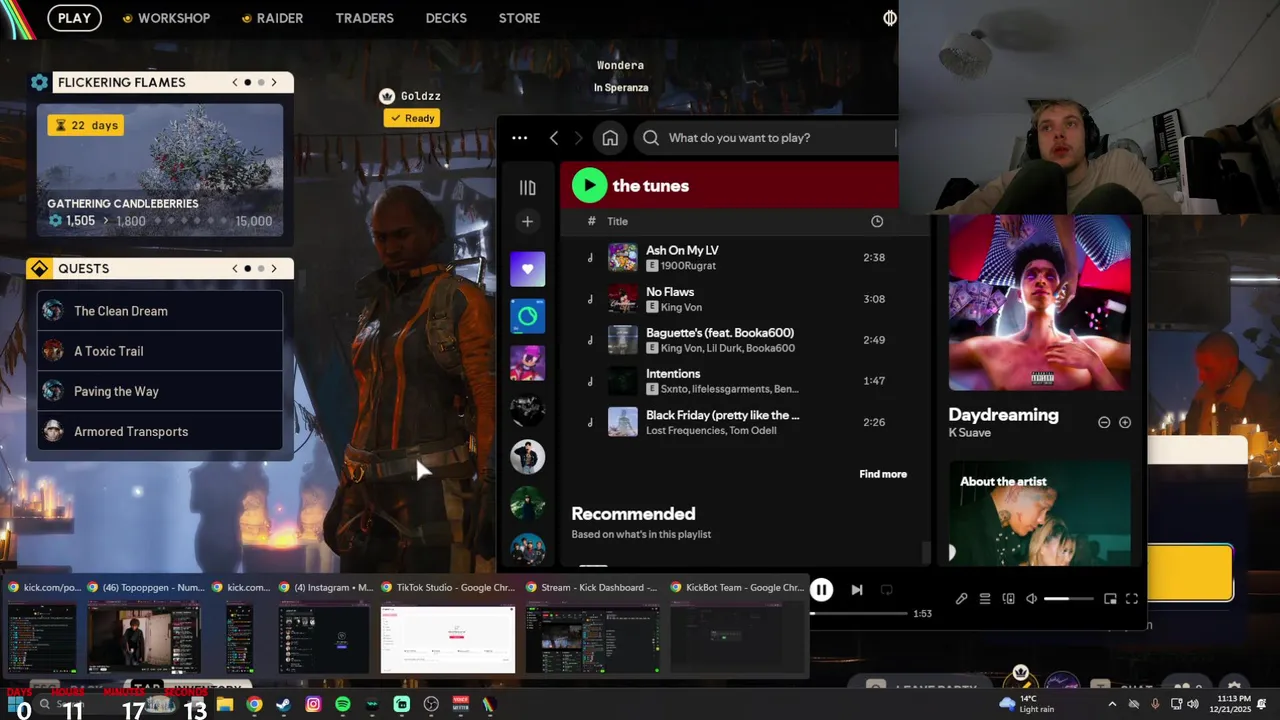1280x720 pixels.
Task: Click the Ready status under Goldzz
Action: (x=413, y=118)
